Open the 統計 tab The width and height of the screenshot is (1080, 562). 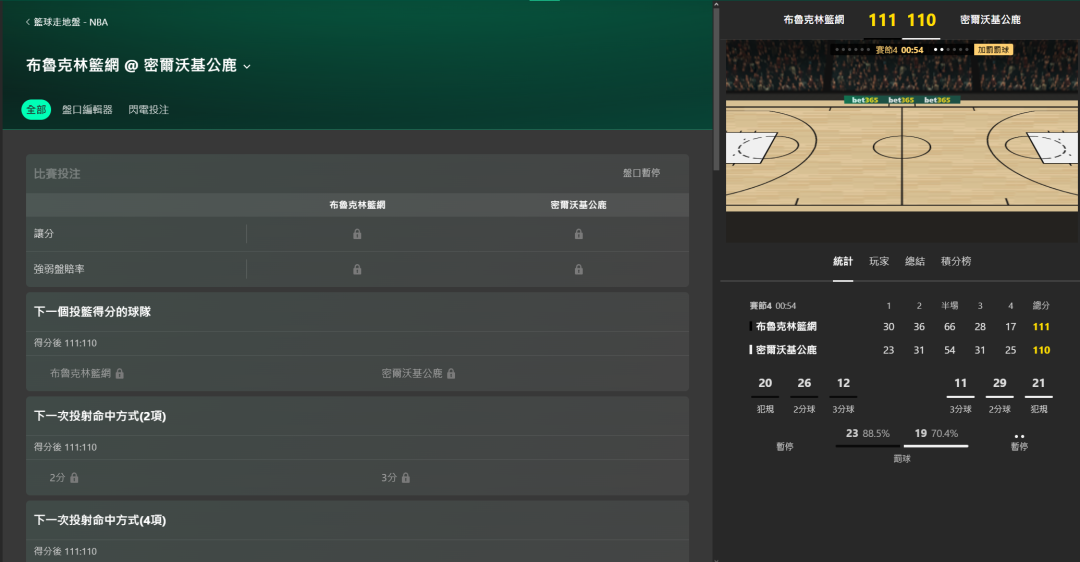pos(843,262)
